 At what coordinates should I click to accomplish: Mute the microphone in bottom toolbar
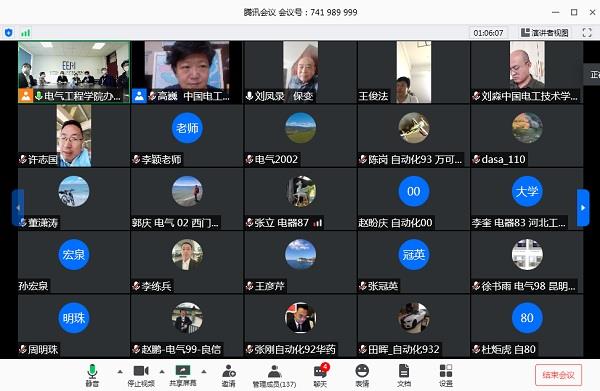[92, 375]
